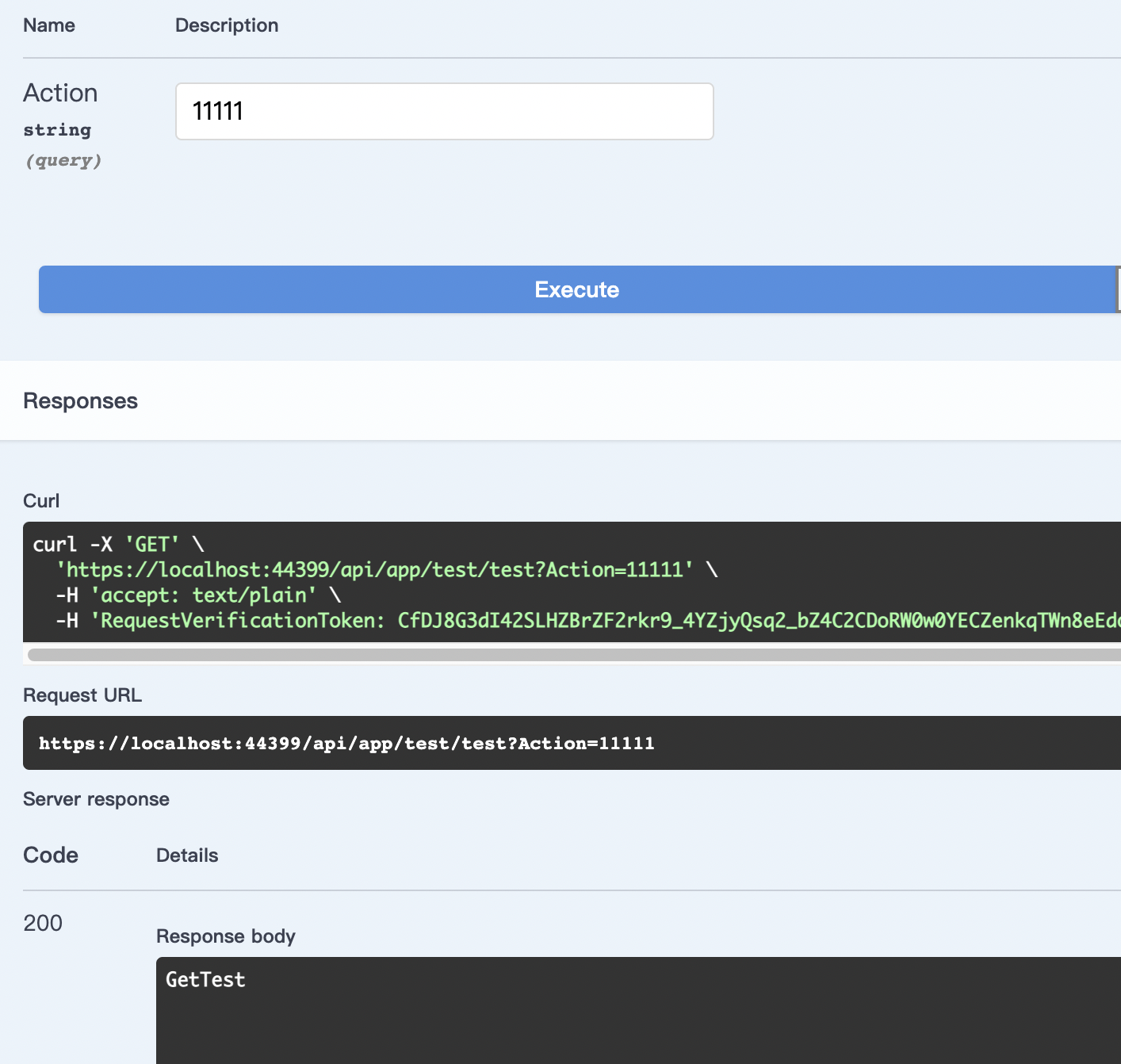This screenshot has width=1121, height=1064.
Task: Click the Code column header
Action: click(x=51, y=855)
